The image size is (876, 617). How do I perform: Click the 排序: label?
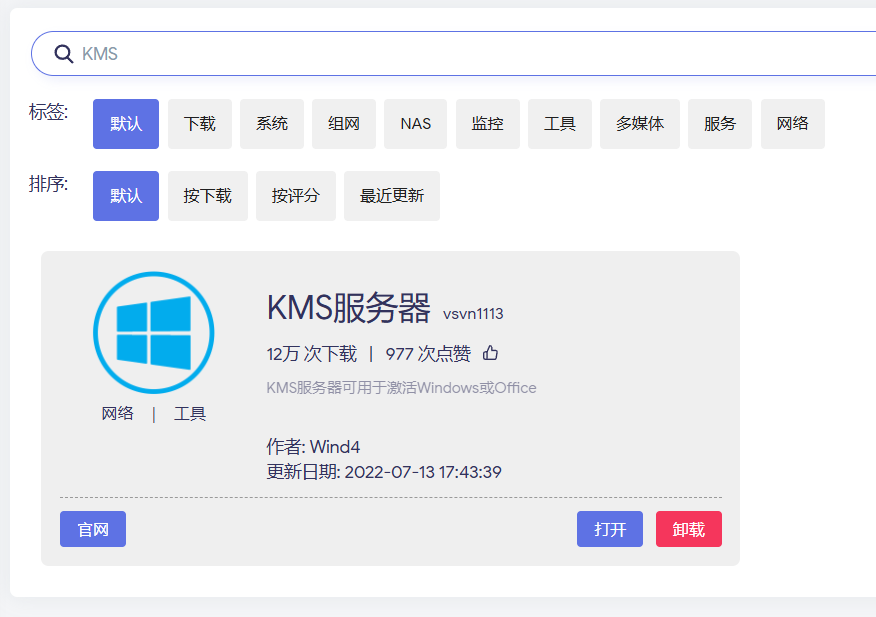pyautogui.click(x=49, y=184)
